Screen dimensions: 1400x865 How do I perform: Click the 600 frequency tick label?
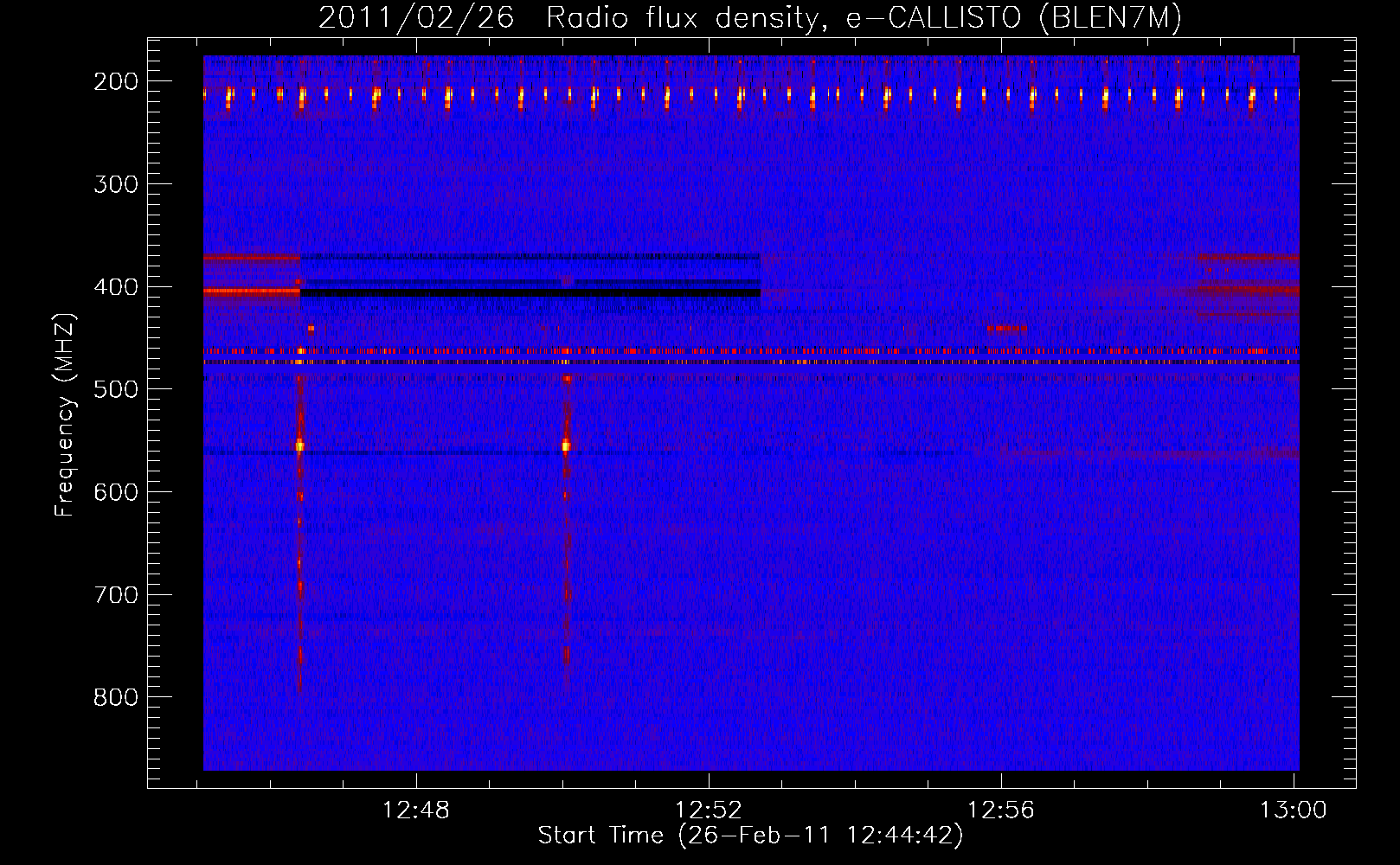(x=116, y=492)
